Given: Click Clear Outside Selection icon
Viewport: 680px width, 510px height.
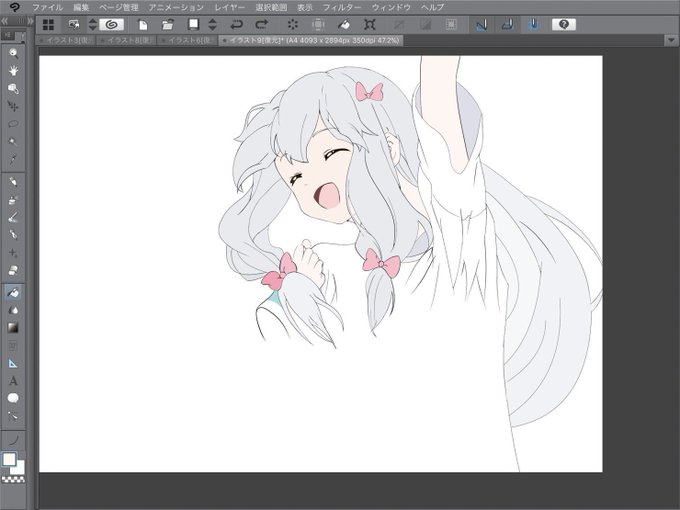Looking at the screenshot, I should tap(318, 25).
